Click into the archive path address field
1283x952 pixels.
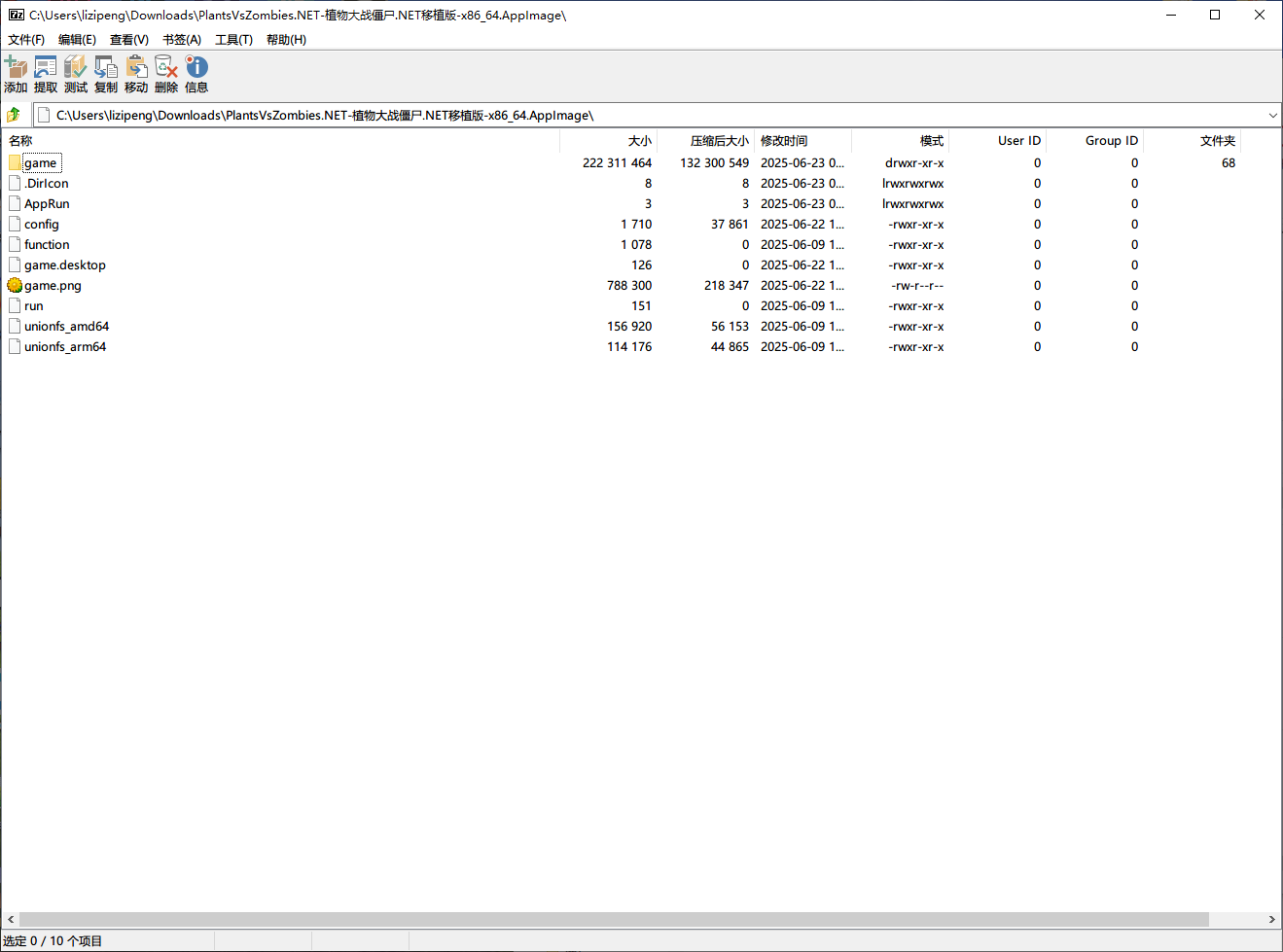(x=657, y=115)
